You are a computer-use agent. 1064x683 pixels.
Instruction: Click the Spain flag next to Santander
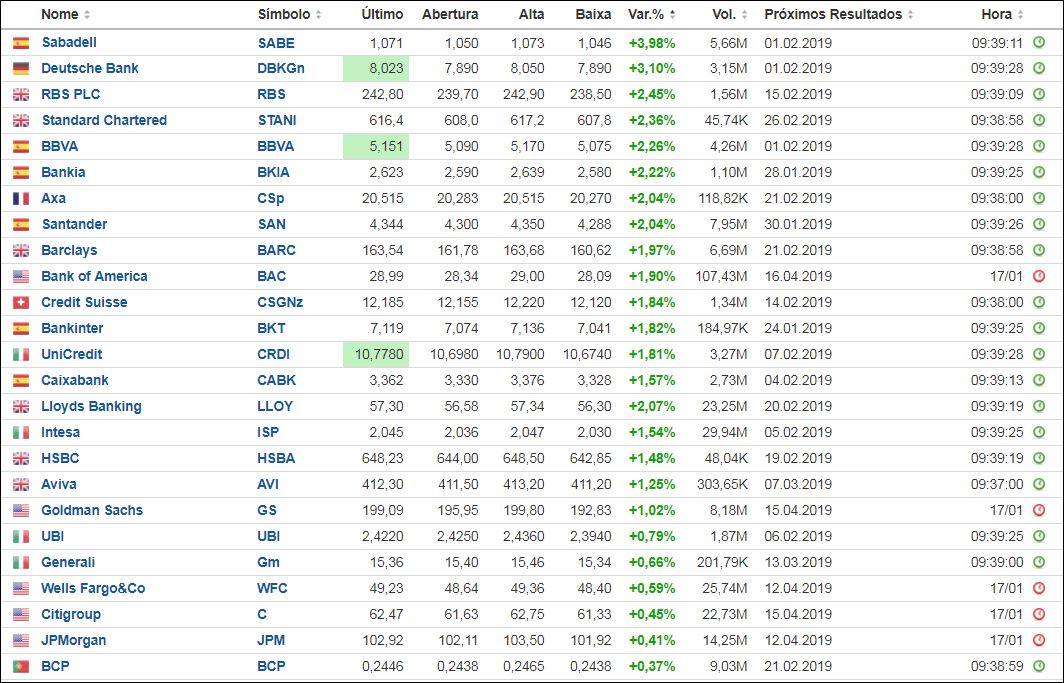click(21, 225)
